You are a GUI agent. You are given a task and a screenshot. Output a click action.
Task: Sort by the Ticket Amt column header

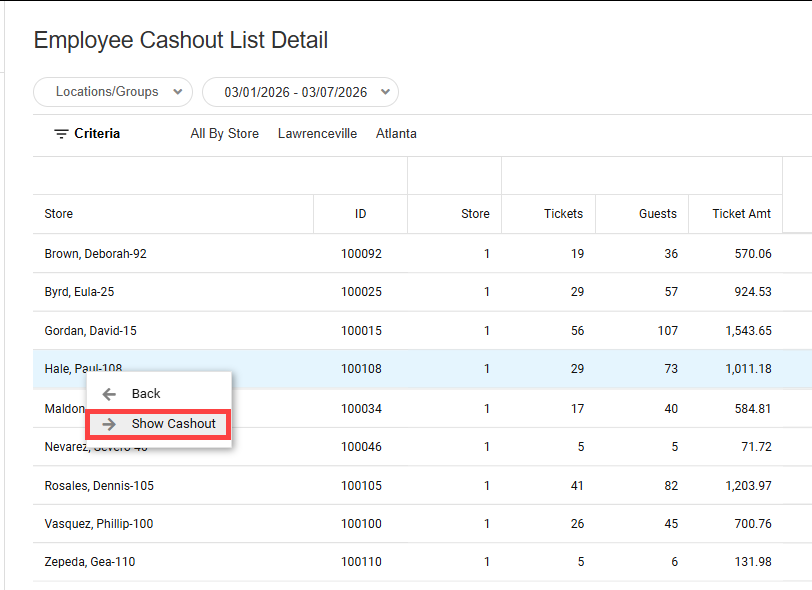(x=741, y=214)
